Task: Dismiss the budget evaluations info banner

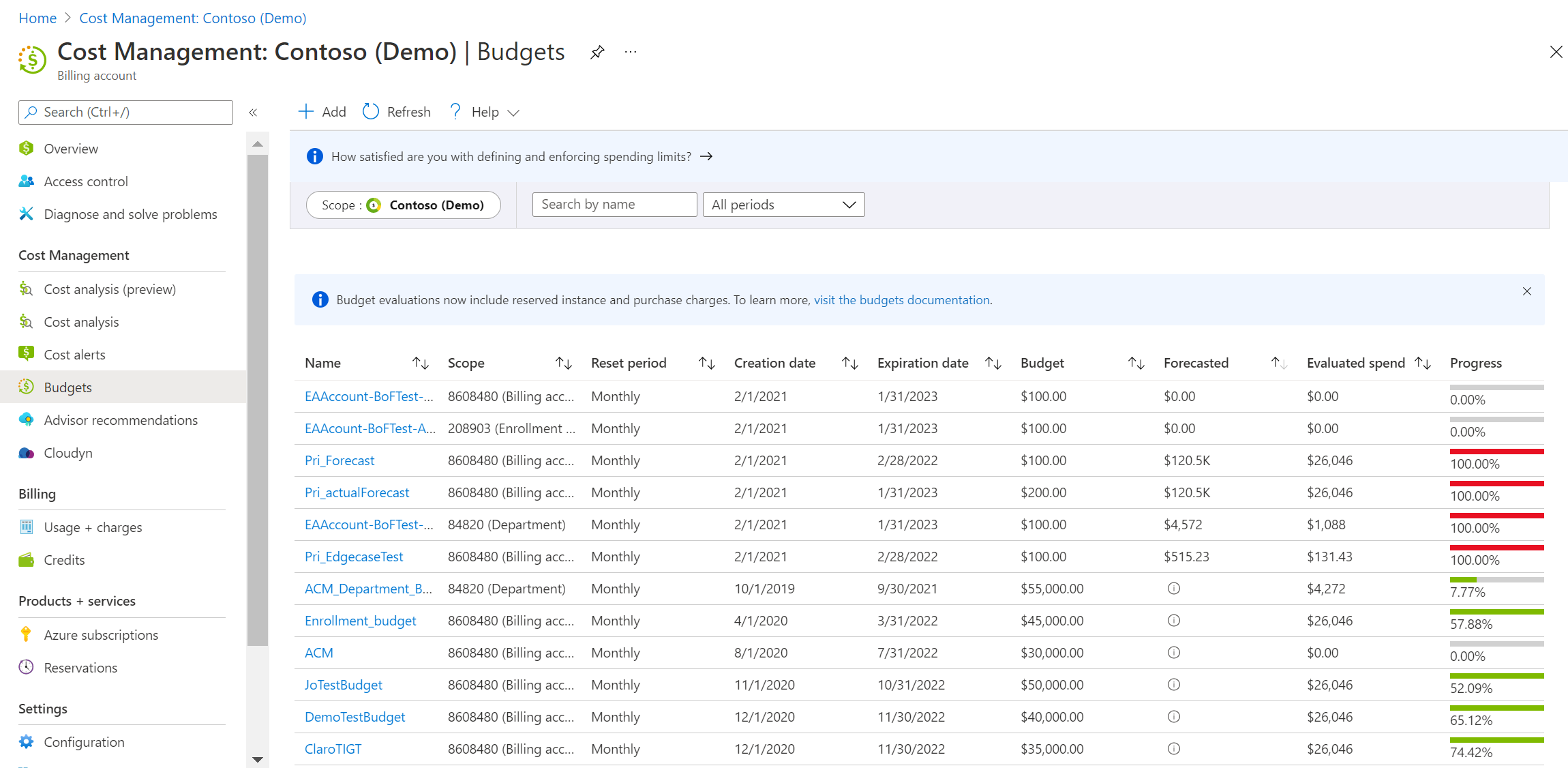Action: [1526, 291]
